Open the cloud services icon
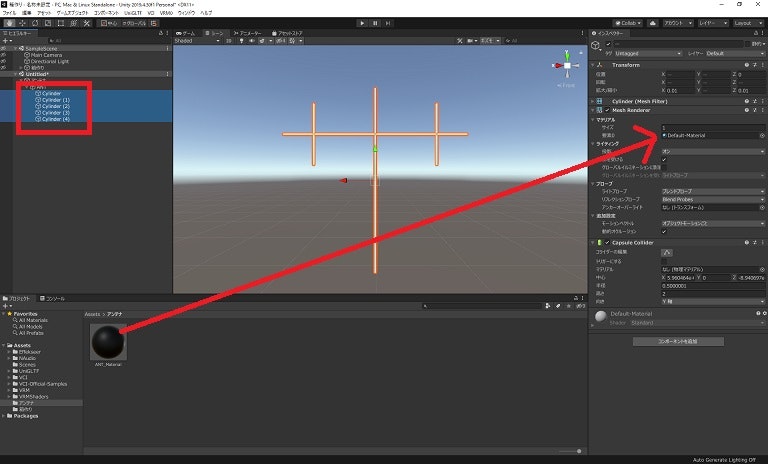768x464 pixels. [653, 23]
